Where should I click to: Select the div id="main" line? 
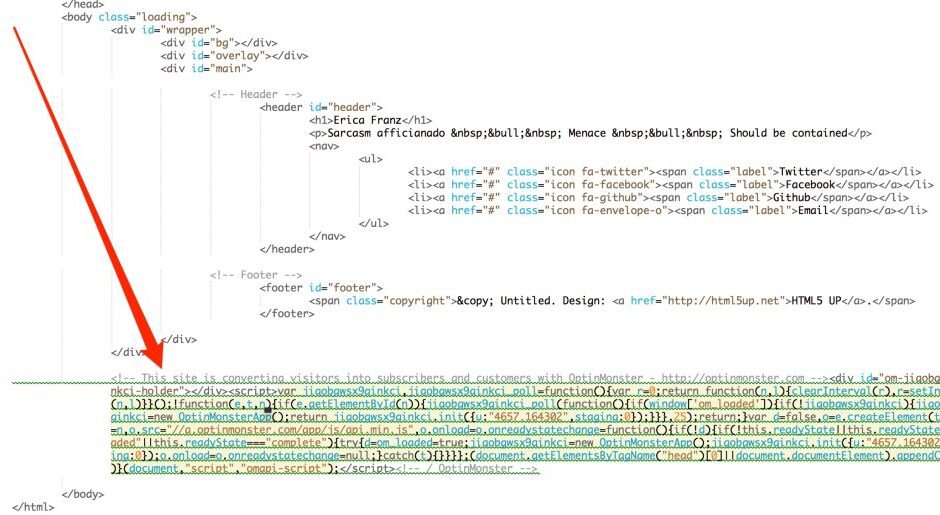pos(206,68)
